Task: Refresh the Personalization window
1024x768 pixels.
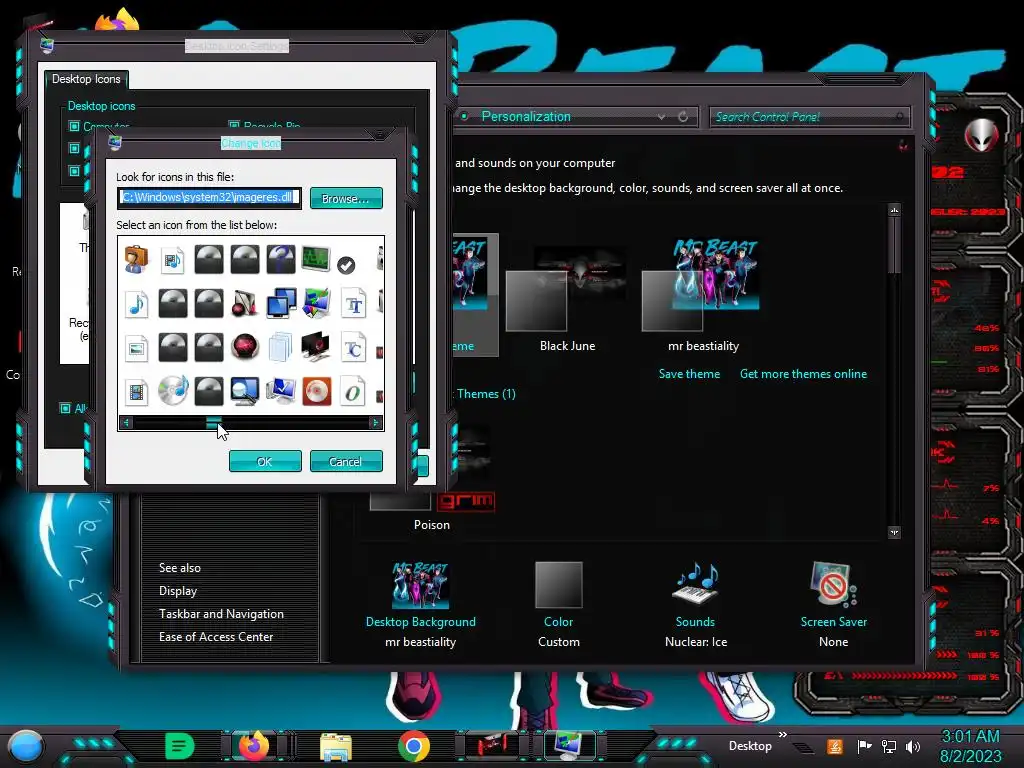Action: [x=683, y=116]
